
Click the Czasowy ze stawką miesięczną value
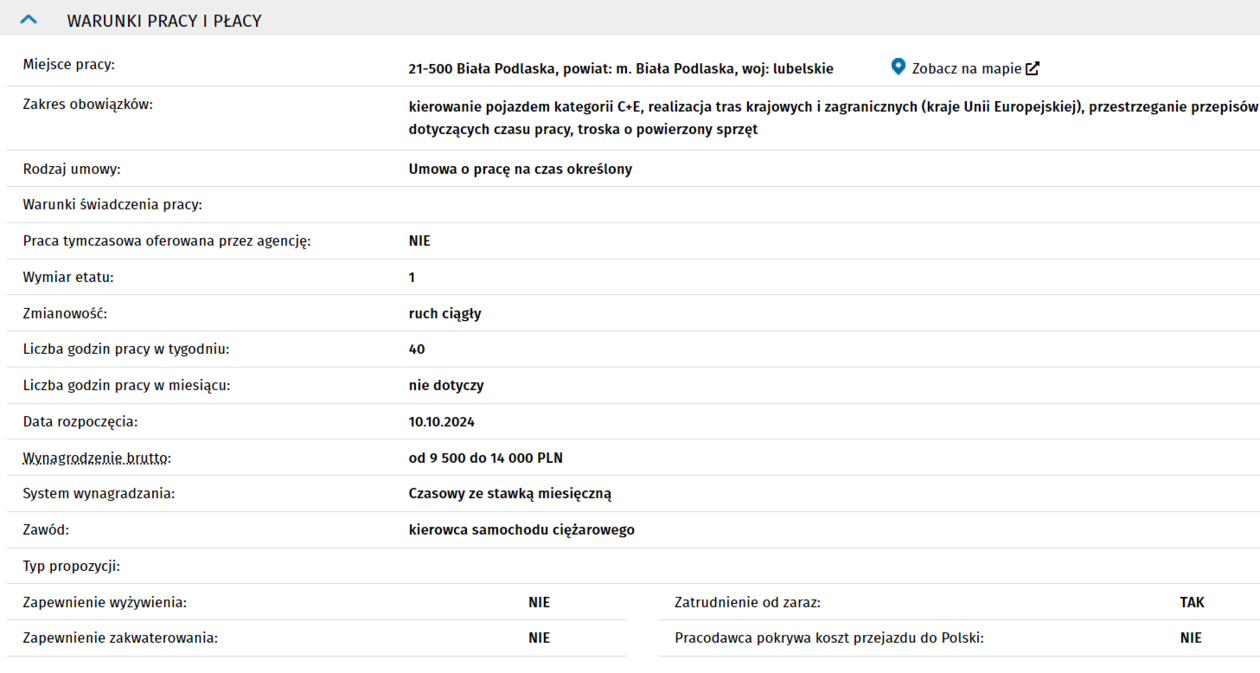point(509,494)
